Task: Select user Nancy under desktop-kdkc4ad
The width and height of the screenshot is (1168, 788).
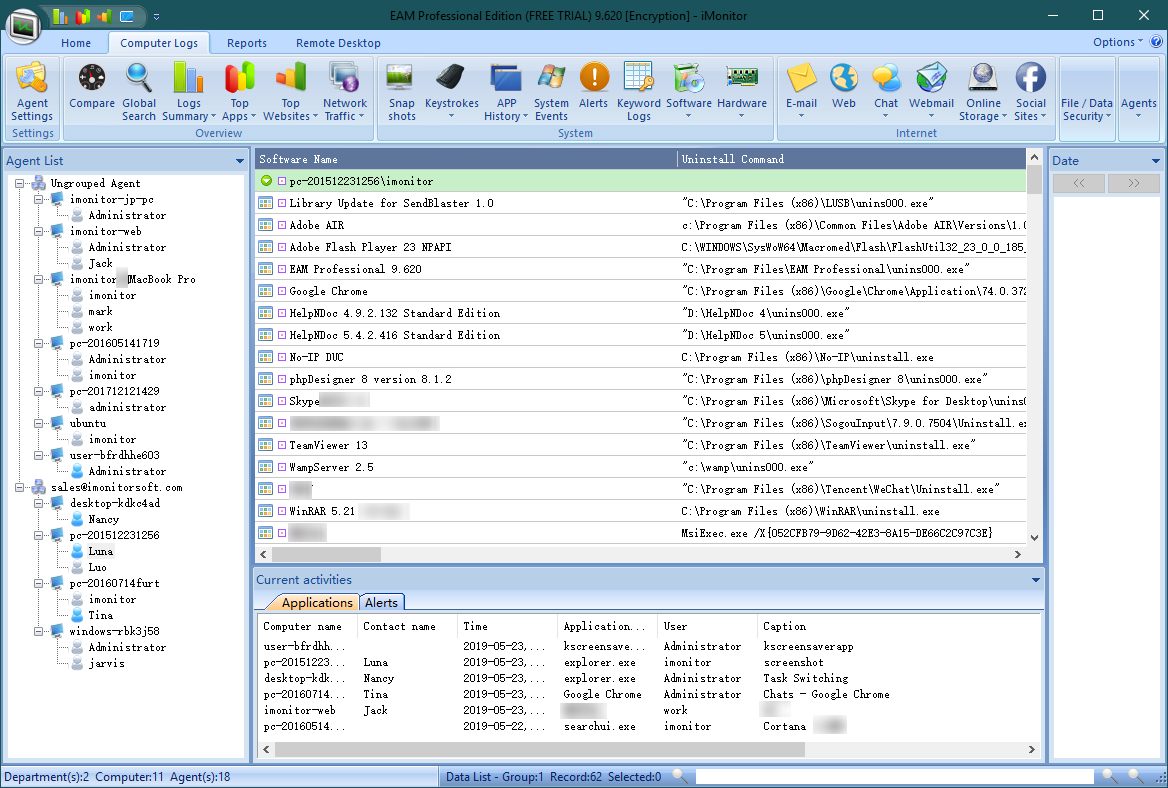Action: 104,519
